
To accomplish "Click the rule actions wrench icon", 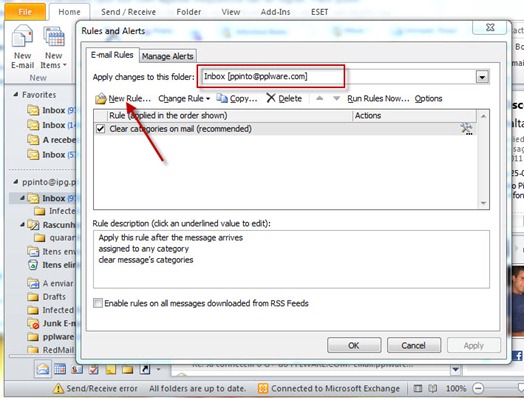I will click(x=466, y=129).
